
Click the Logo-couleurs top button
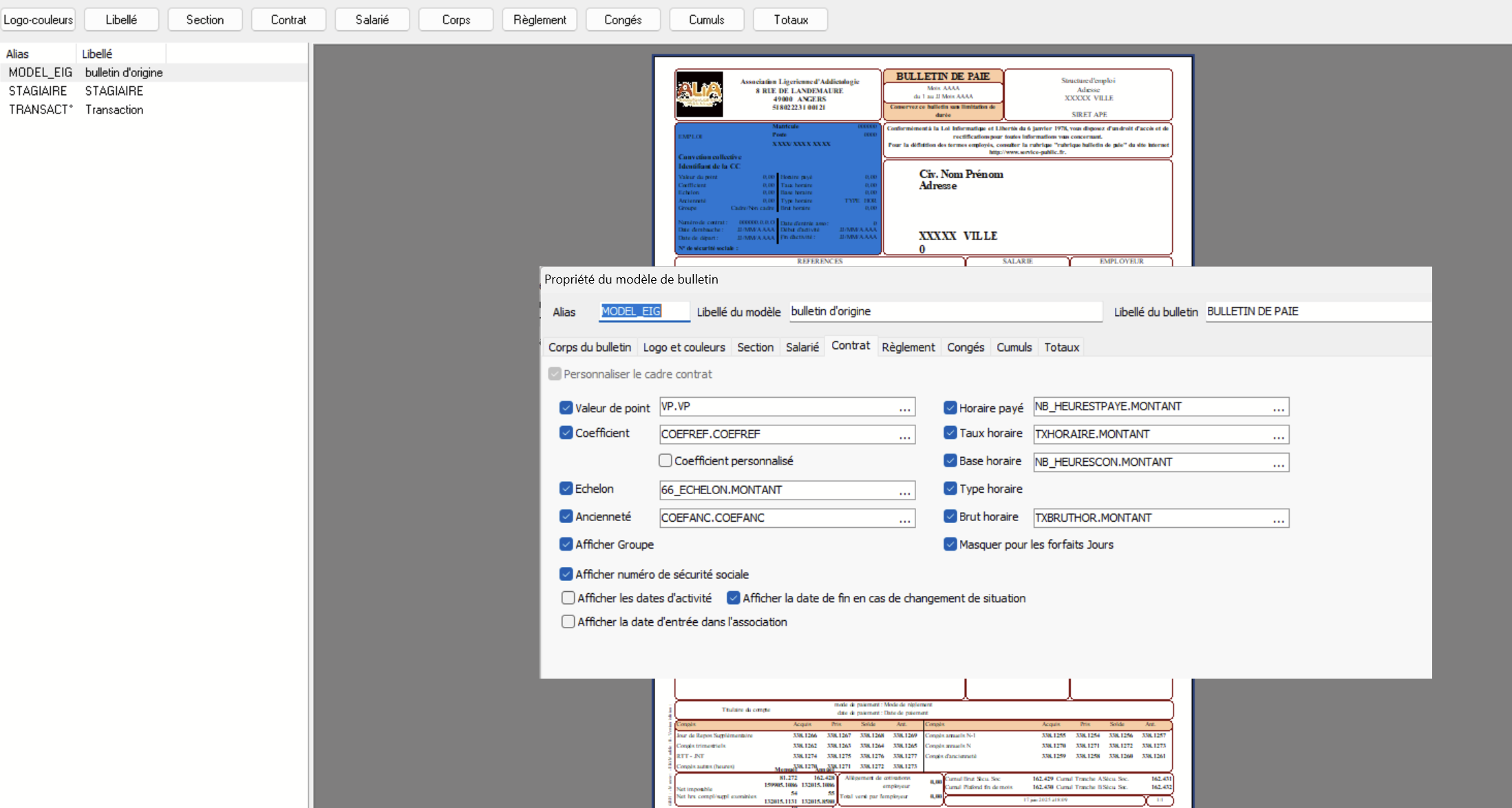38,19
